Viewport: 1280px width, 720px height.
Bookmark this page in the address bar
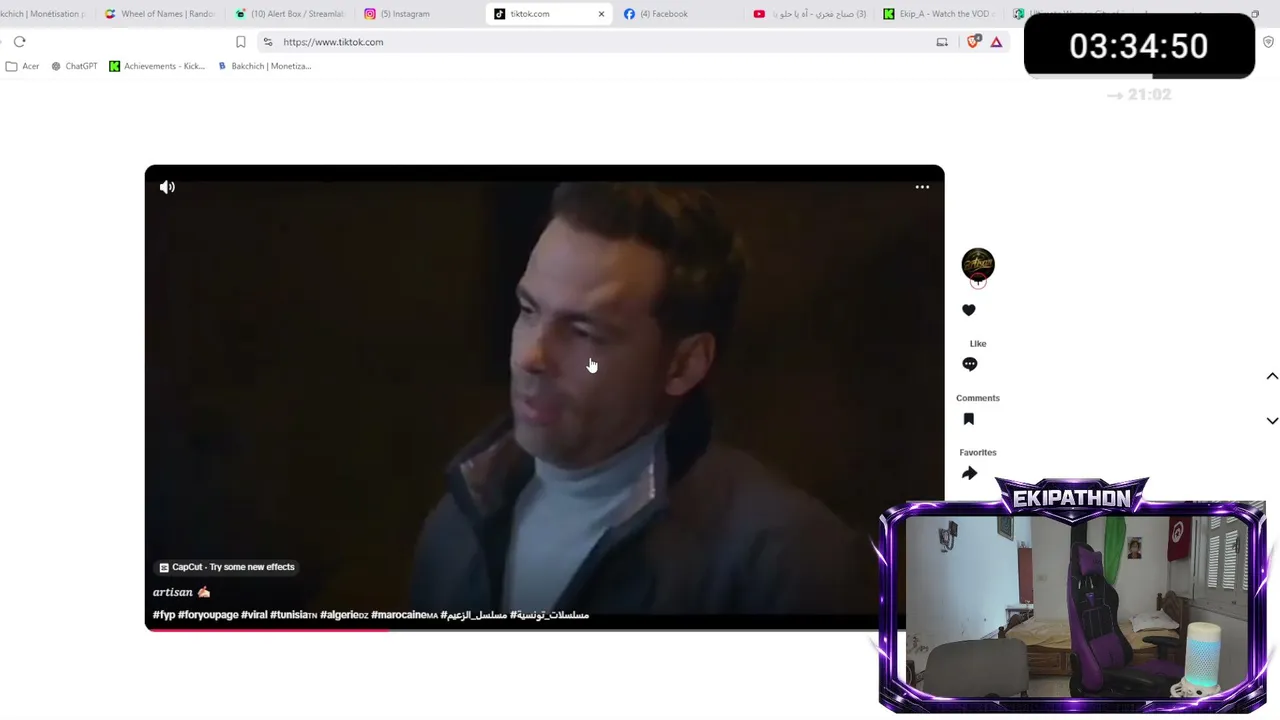(x=241, y=42)
